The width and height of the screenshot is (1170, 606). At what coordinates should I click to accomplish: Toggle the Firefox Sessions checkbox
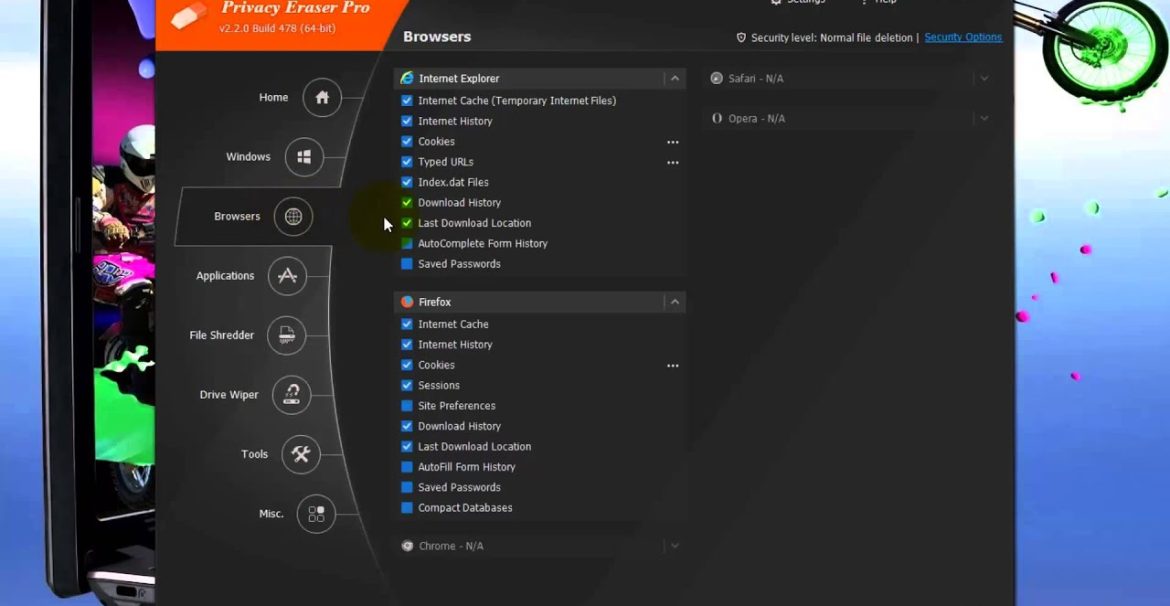click(x=407, y=385)
